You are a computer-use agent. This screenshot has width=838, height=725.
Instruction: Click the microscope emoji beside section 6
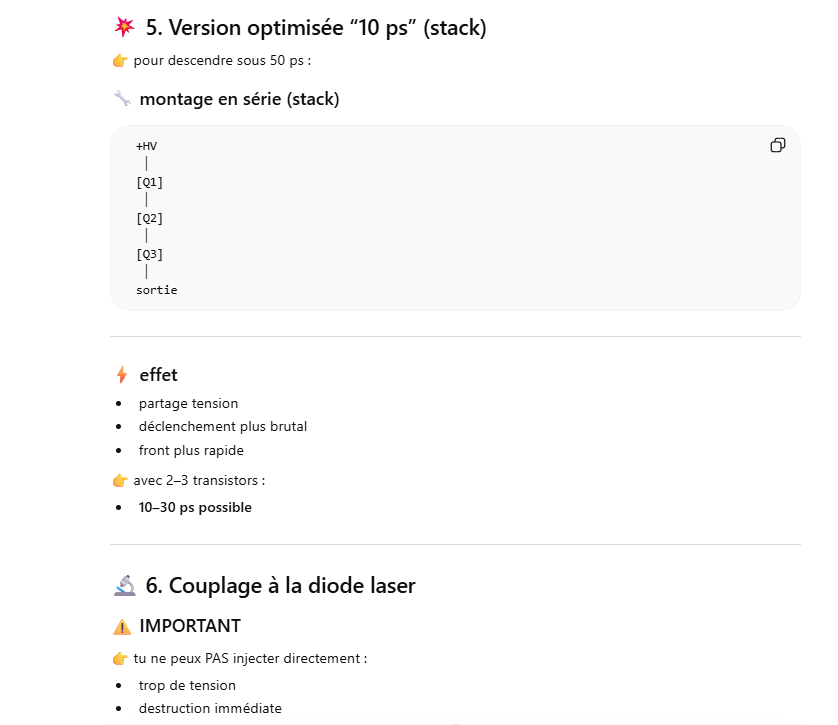coord(124,586)
